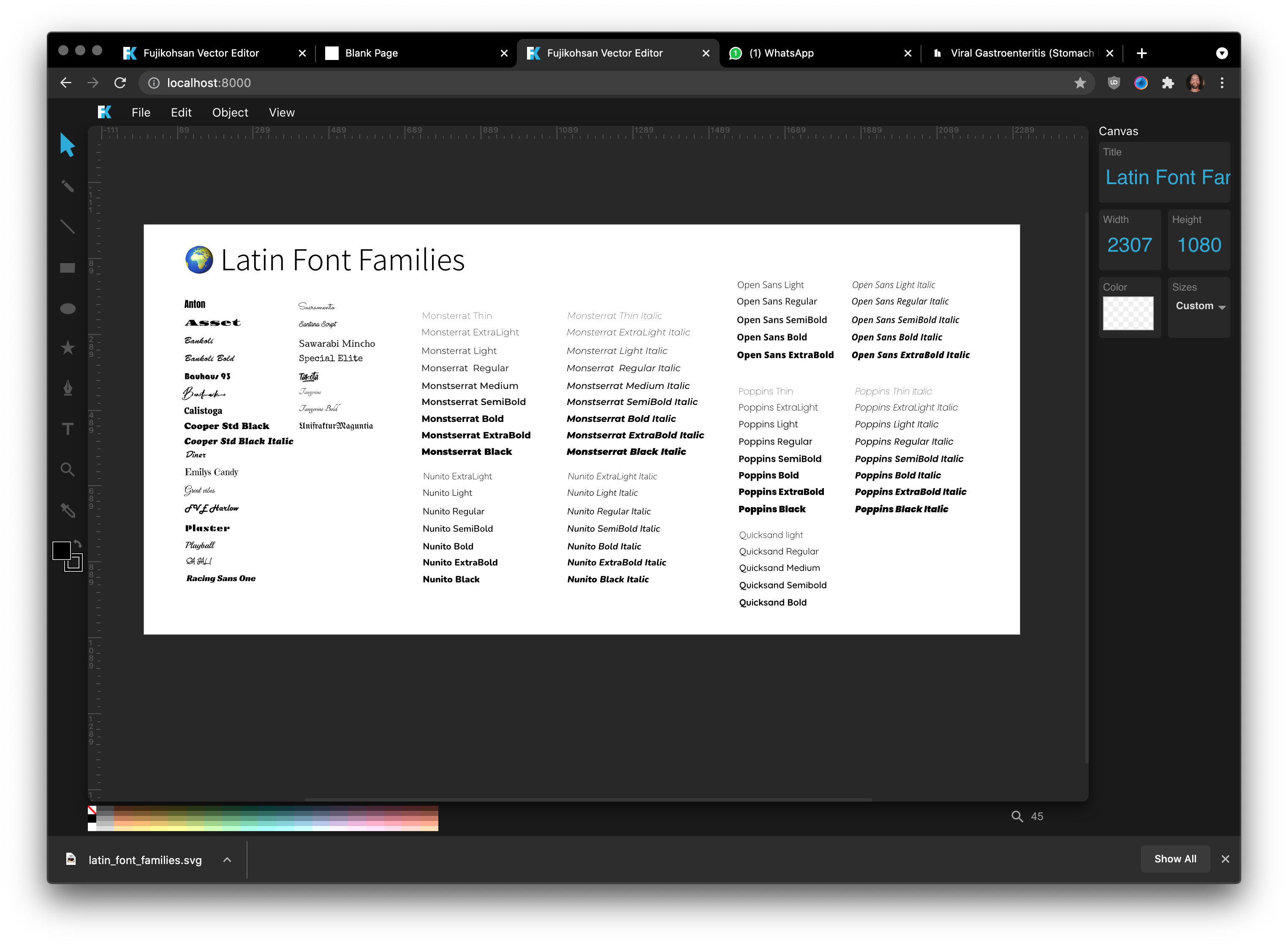The height and width of the screenshot is (946, 1288).
Task: Close the Blank Page tab
Action: 504,53
